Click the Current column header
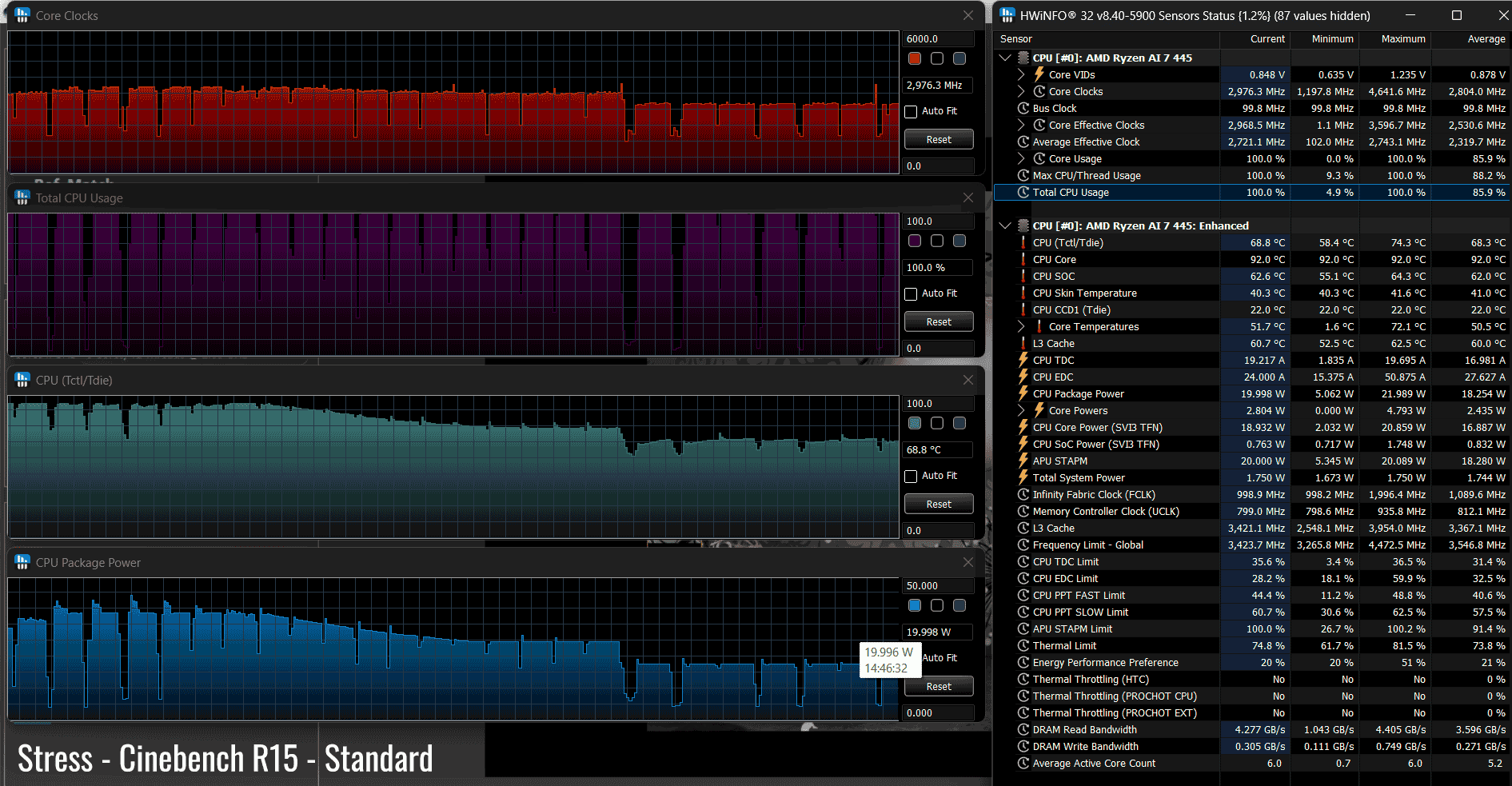Screen dimensions: 1512x786 pos(1255,38)
